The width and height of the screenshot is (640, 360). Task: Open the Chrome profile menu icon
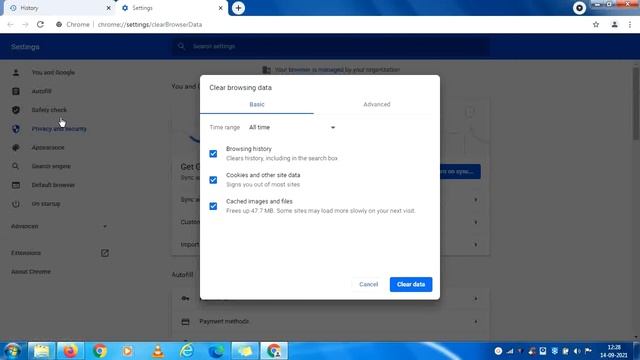[614, 24]
